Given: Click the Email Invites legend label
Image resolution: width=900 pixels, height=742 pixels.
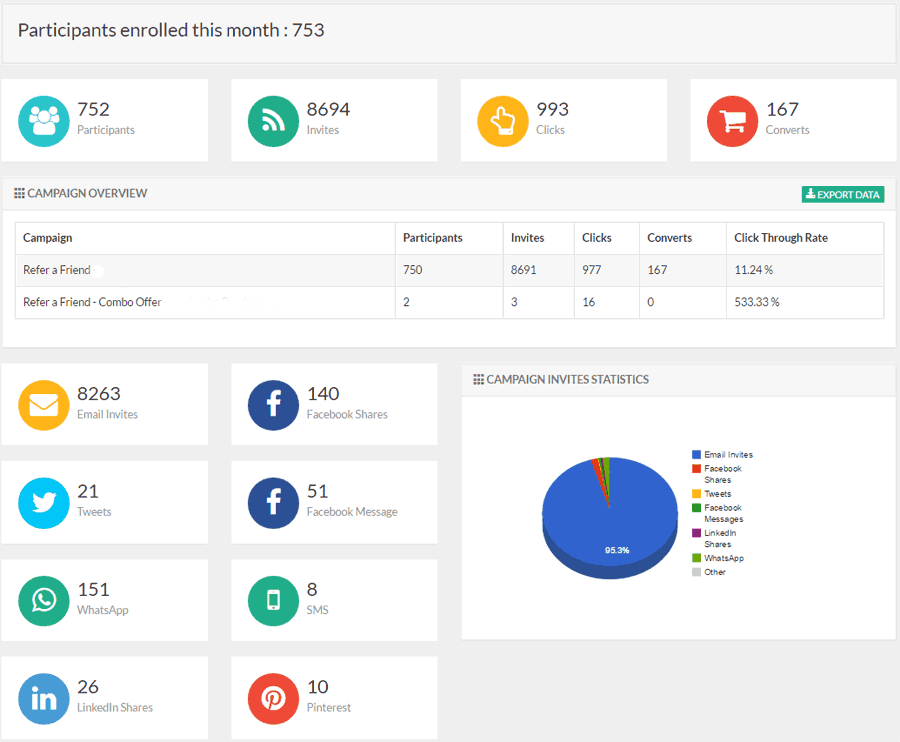Looking at the screenshot, I should pos(728,454).
